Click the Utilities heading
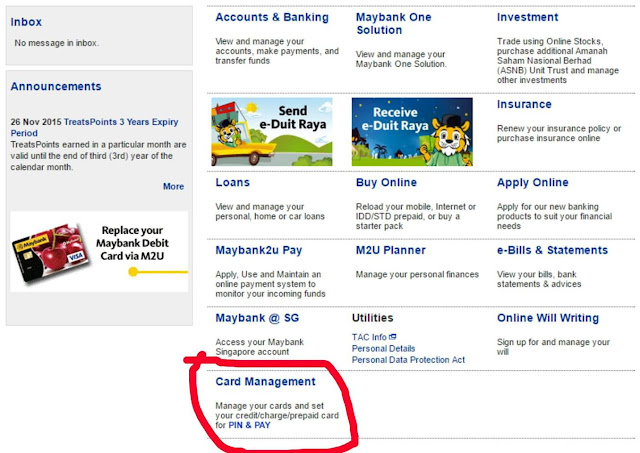This screenshot has width=640, height=453. [x=373, y=318]
